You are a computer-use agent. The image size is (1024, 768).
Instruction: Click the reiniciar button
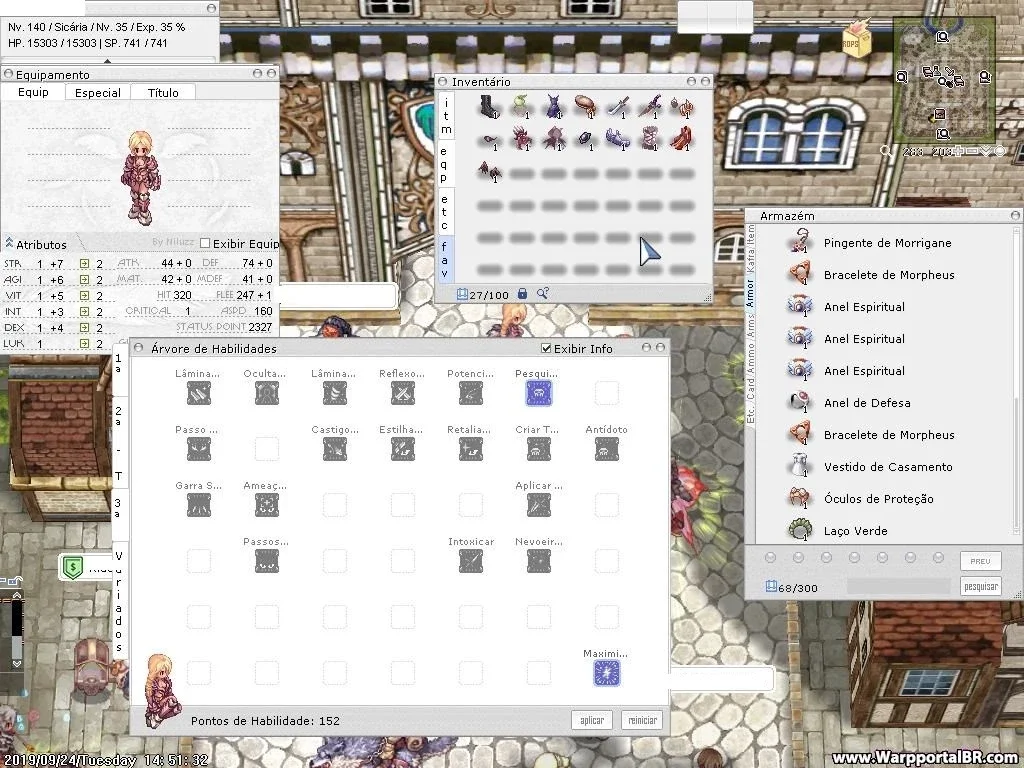pos(642,720)
